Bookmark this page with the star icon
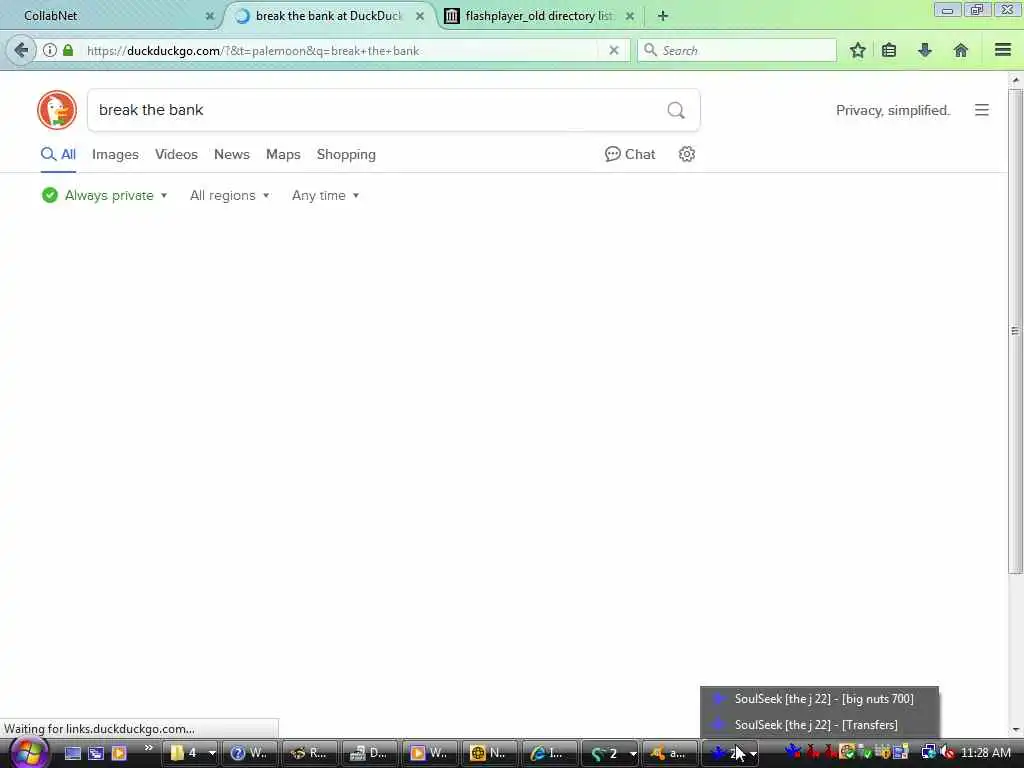The width and height of the screenshot is (1024, 768). tap(857, 50)
